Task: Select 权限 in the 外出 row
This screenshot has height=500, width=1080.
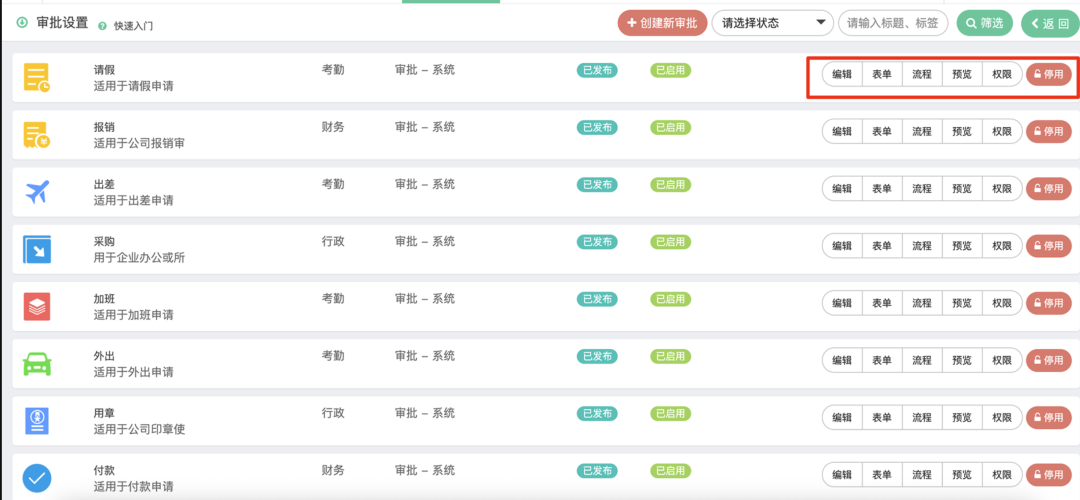Action: 1002,360
